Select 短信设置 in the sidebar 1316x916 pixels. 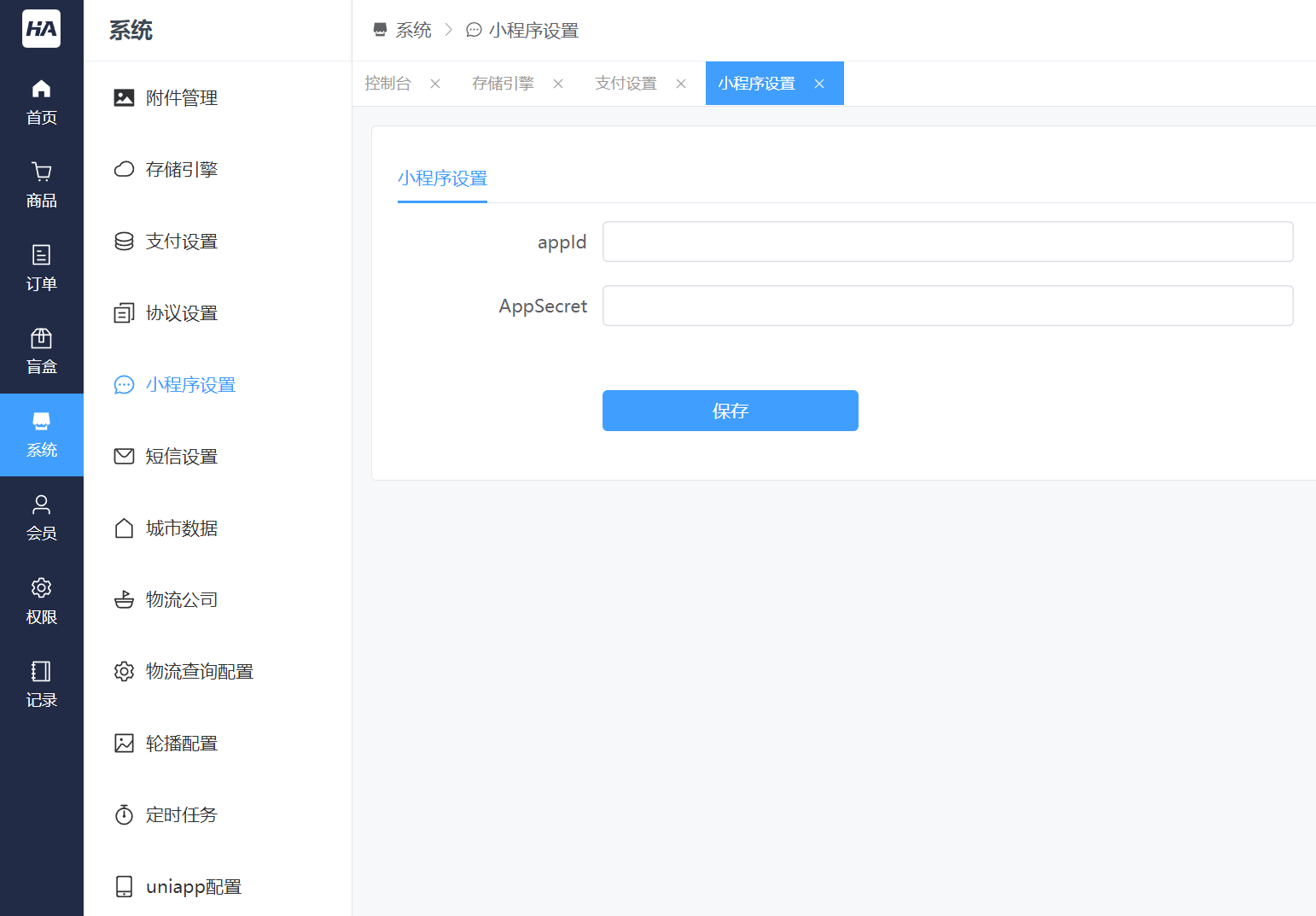[x=181, y=457]
